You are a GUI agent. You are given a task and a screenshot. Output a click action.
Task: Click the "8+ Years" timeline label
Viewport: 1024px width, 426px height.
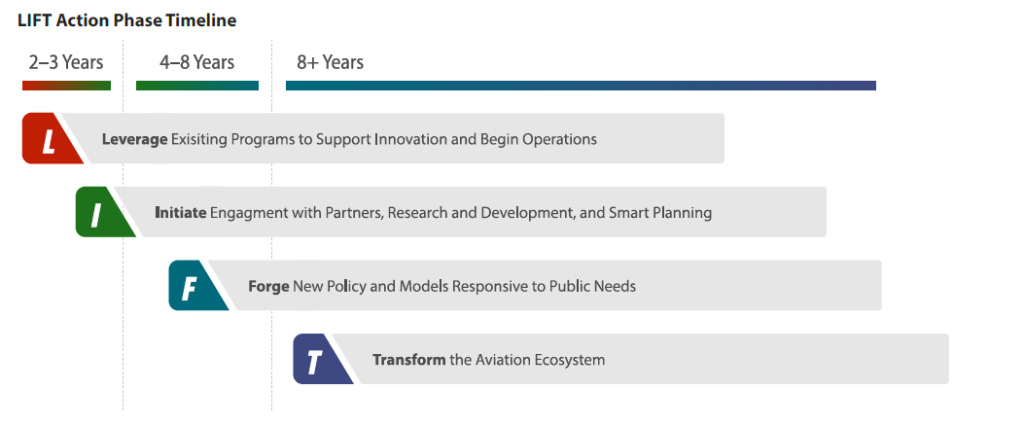(x=330, y=63)
